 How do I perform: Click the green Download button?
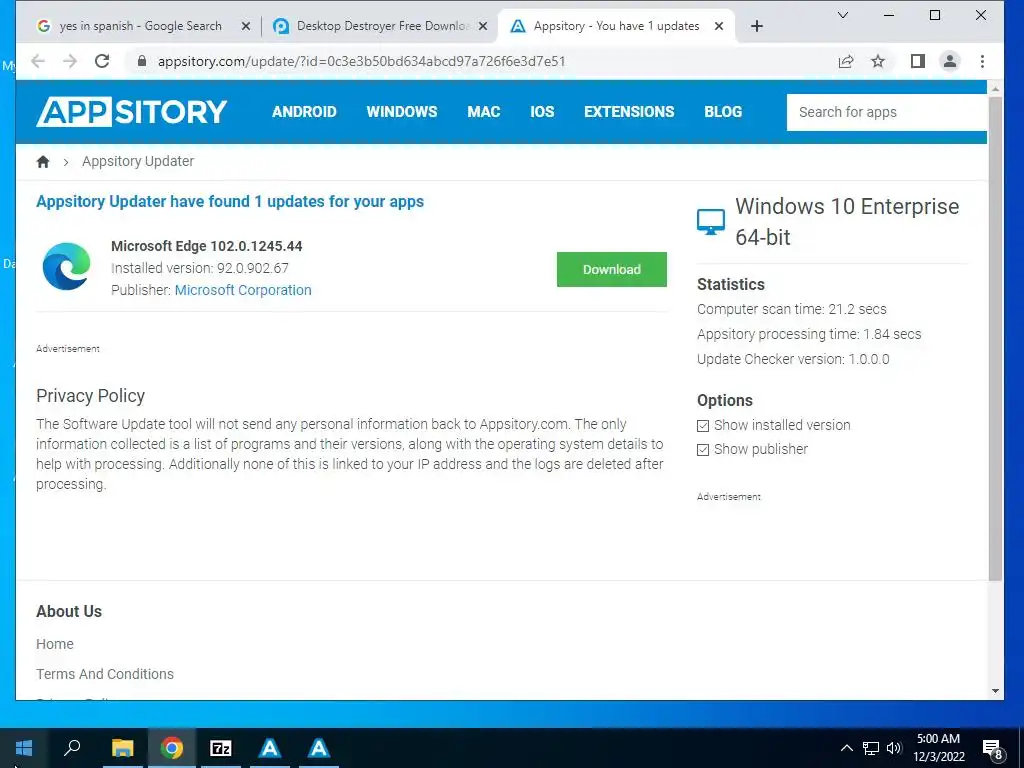[612, 269]
